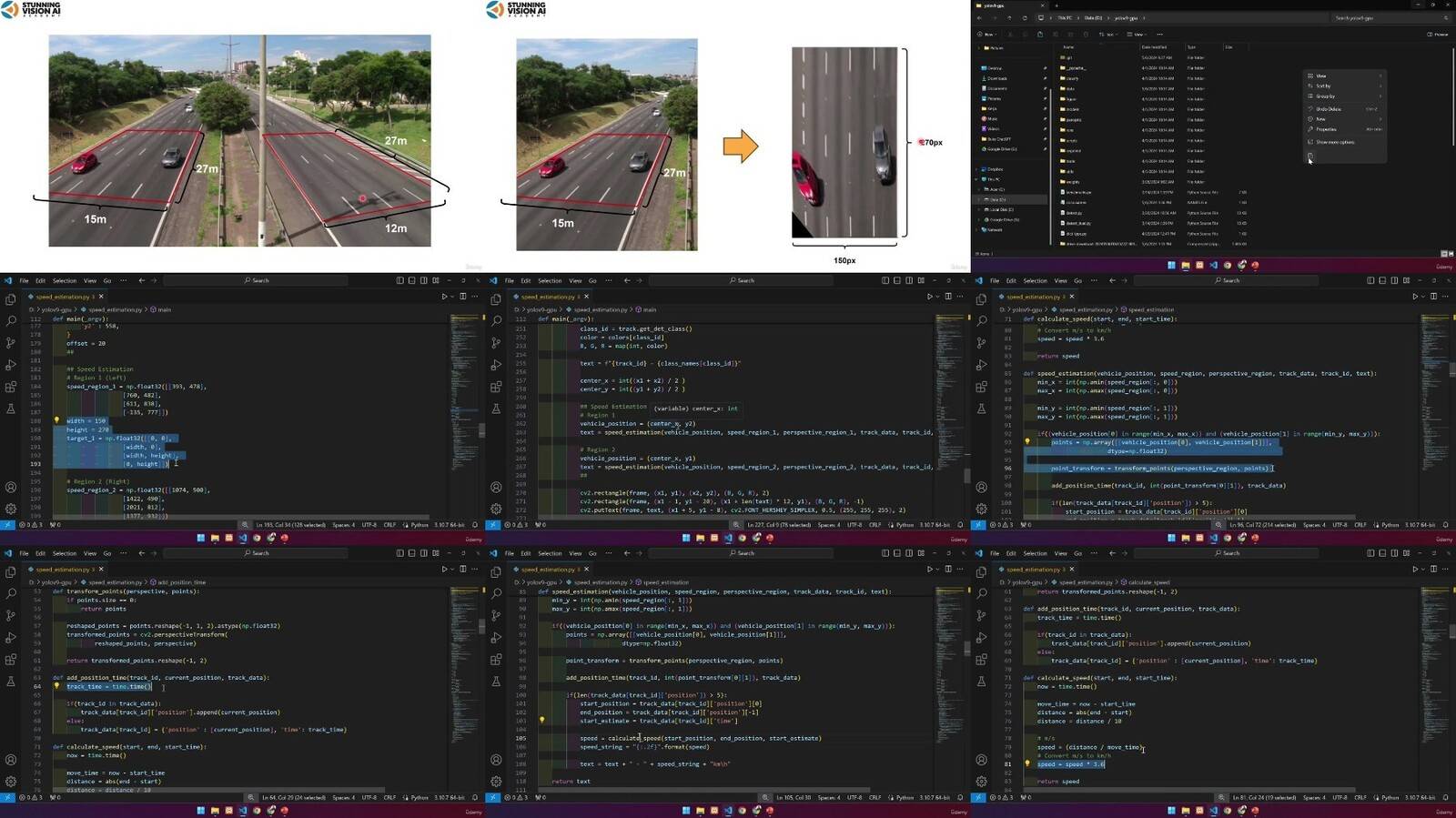Screen dimensions: 1456x818
Task: Open Selection menu in the Ln 81 VS Code window
Action: click(x=1036, y=553)
